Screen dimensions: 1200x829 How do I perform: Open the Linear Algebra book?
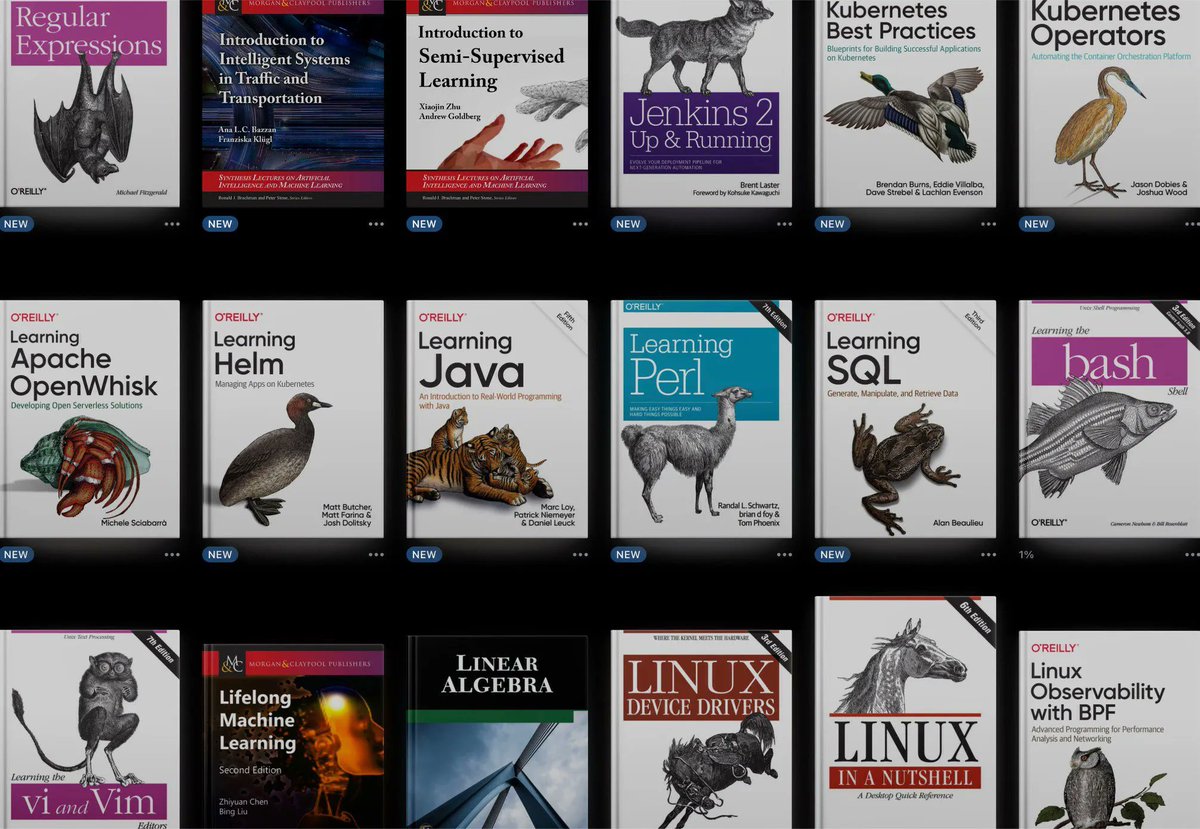click(x=497, y=732)
